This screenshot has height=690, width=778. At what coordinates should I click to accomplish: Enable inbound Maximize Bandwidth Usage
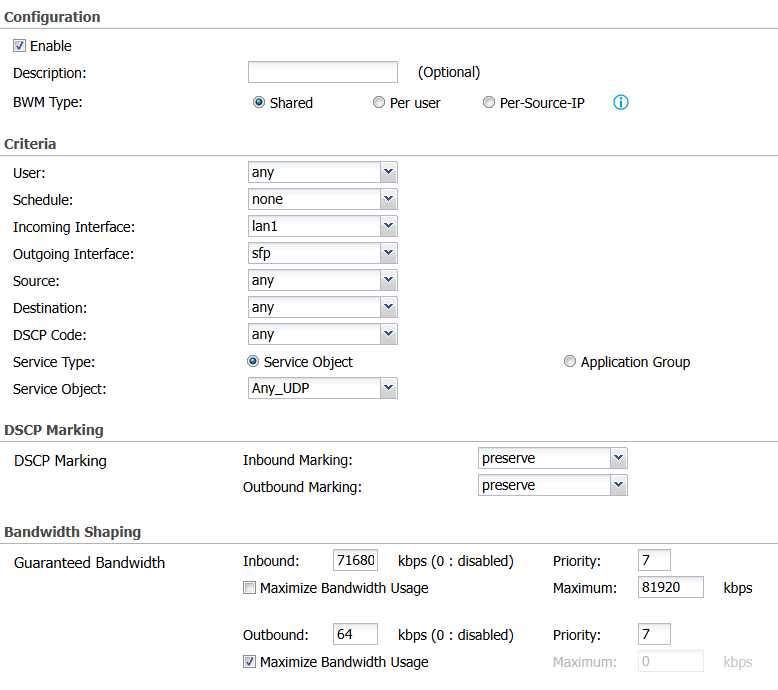click(249, 588)
